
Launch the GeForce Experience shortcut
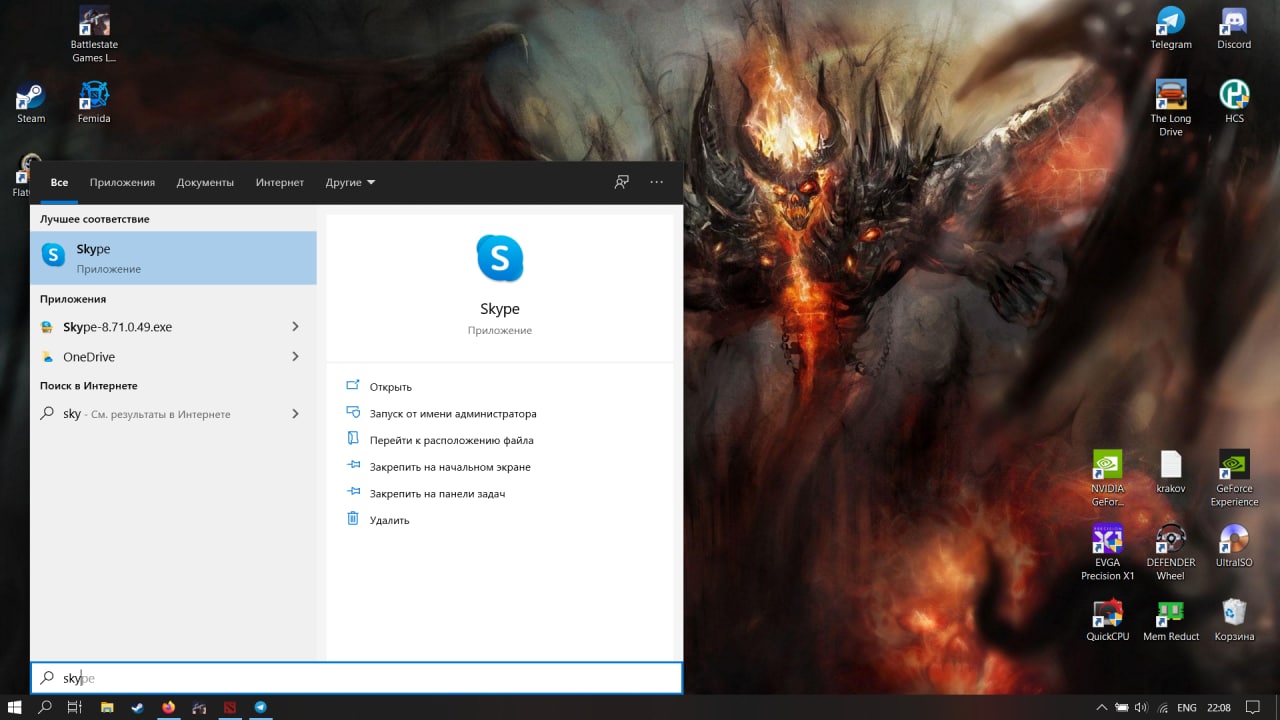pos(1234,478)
